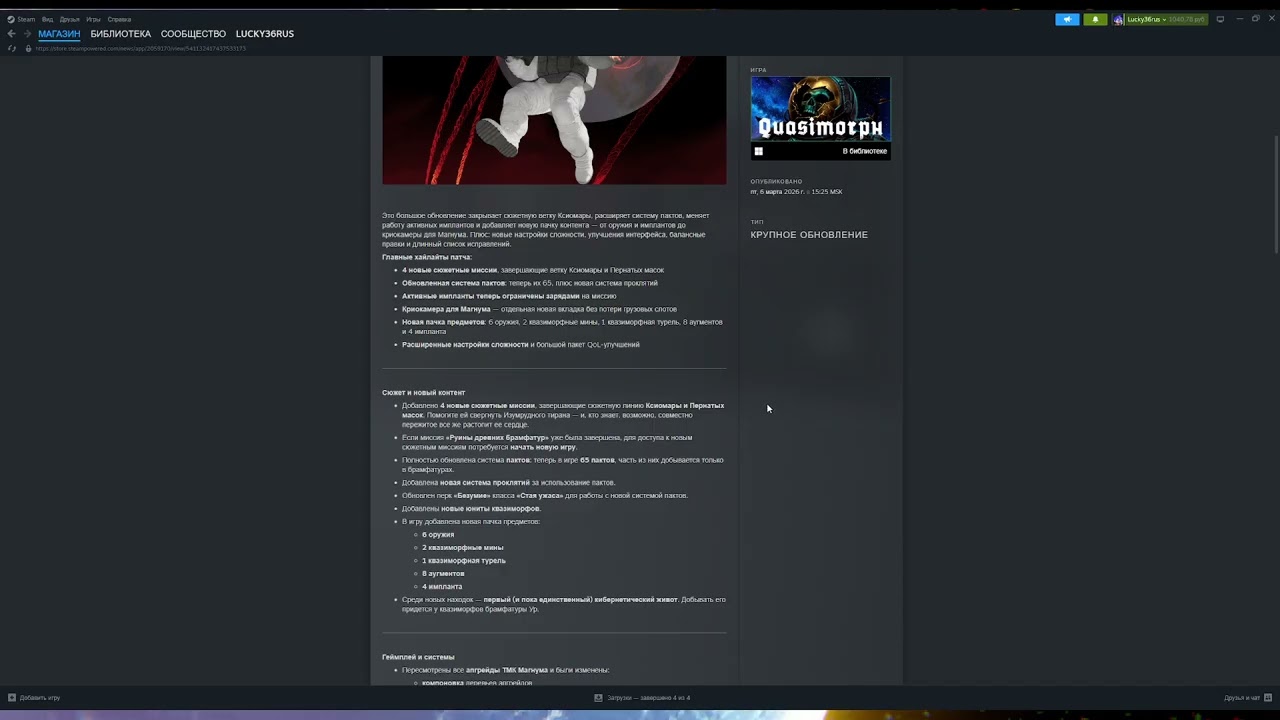1280x720 pixels.
Task: Click the bullet text 8 аугментов
Action: point(443,574)
